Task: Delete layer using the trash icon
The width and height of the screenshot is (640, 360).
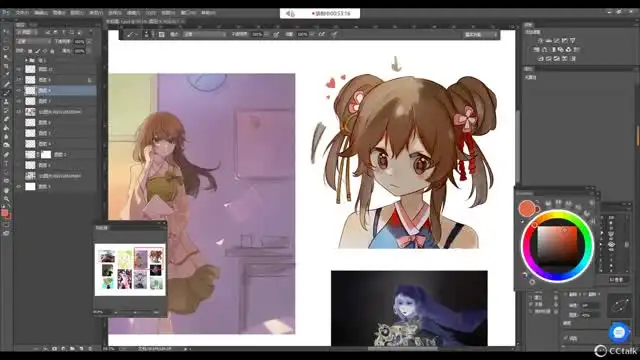Action: coord(90,349)
